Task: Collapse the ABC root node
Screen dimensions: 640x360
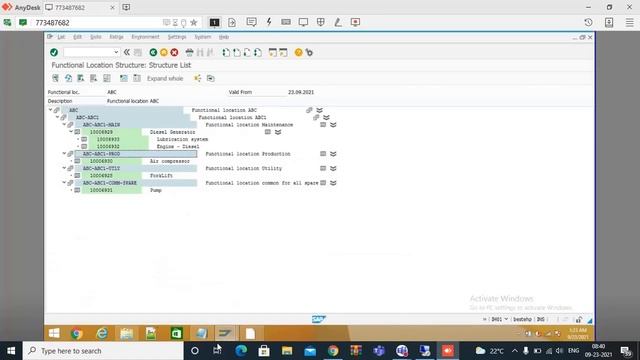Action: click(x=50, y=110)
